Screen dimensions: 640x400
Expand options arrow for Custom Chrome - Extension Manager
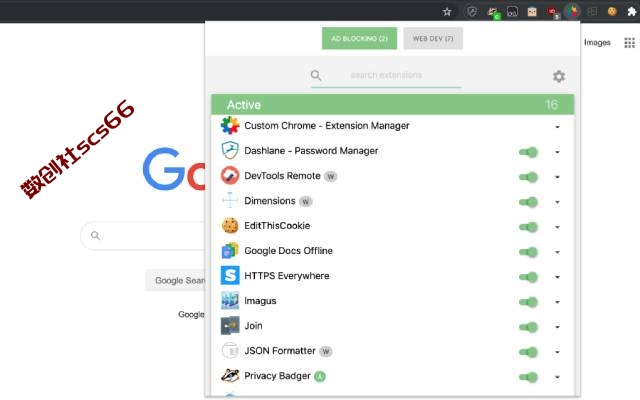[x=557, y=127]
